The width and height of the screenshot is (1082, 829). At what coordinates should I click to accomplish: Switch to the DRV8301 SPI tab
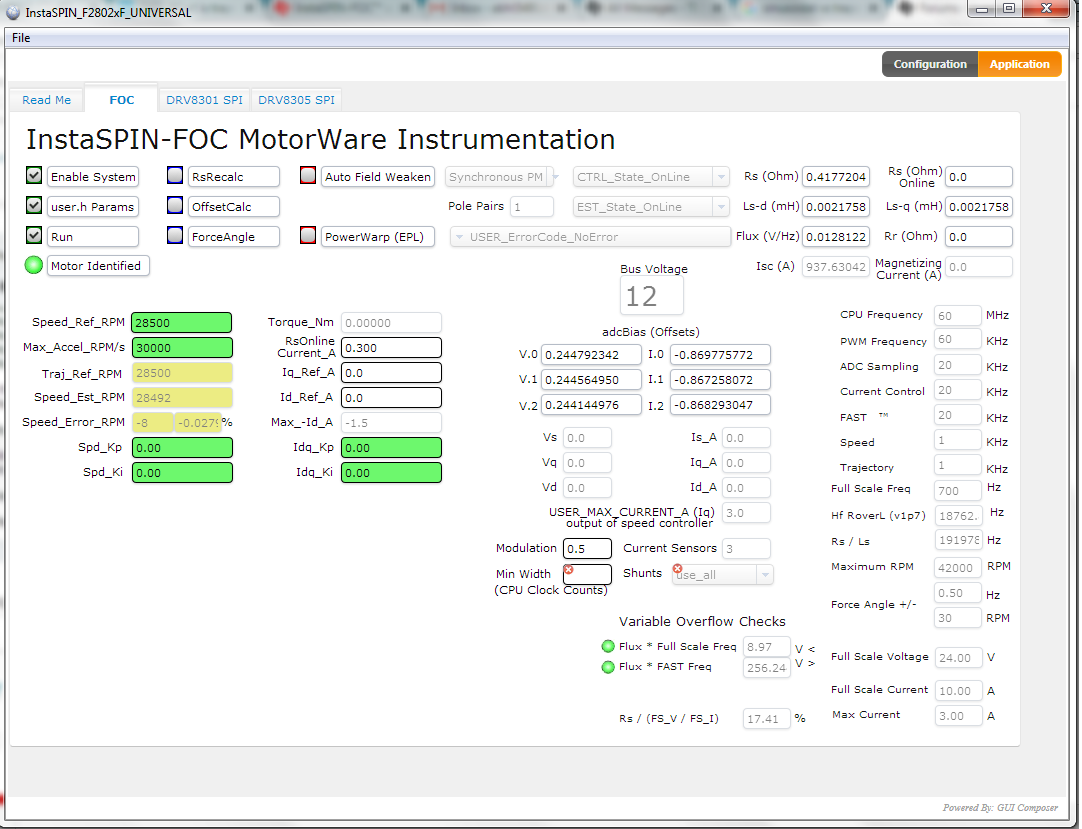coord(204,99)
